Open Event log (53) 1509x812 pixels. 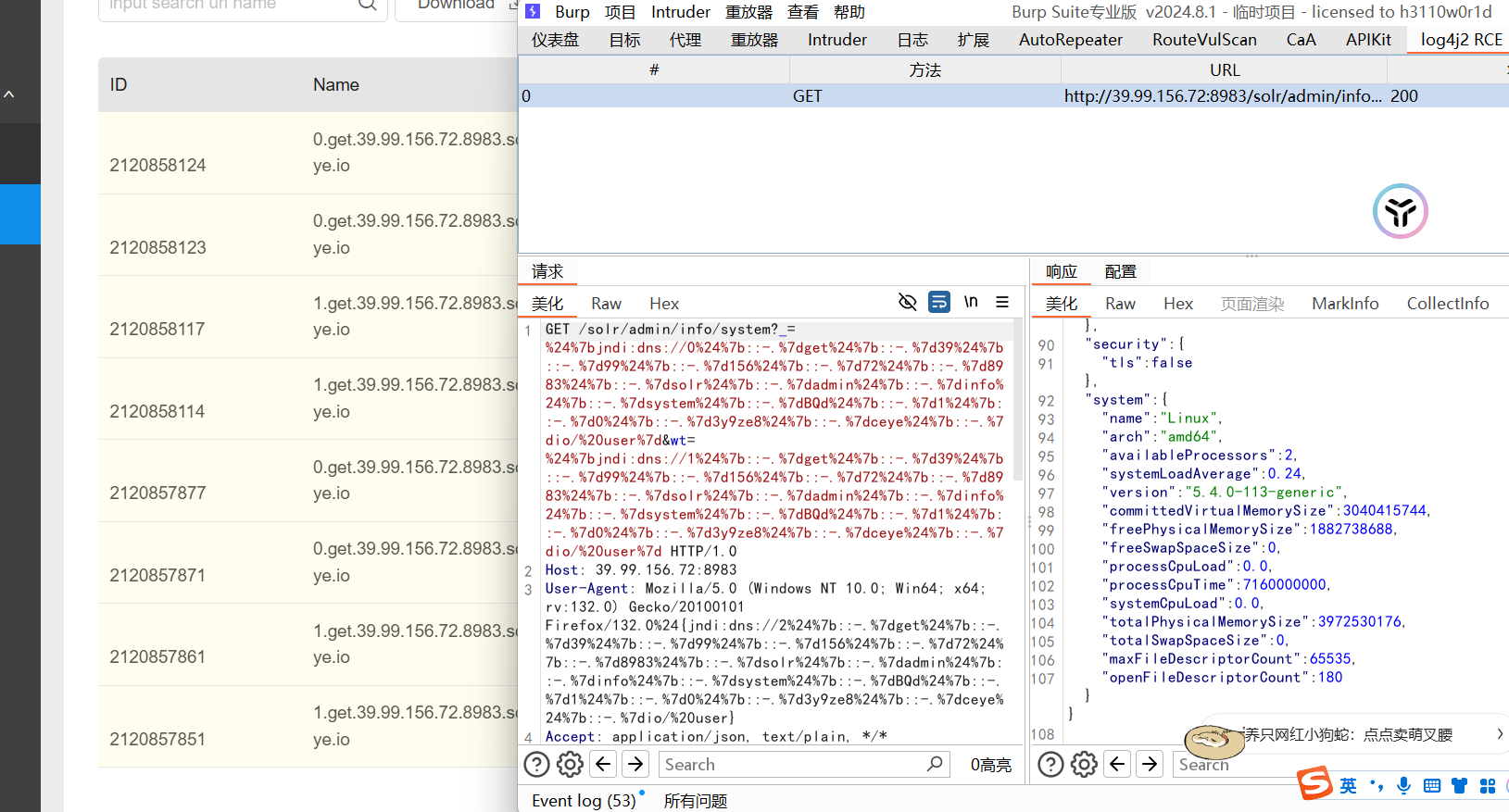tap(584, 800)
